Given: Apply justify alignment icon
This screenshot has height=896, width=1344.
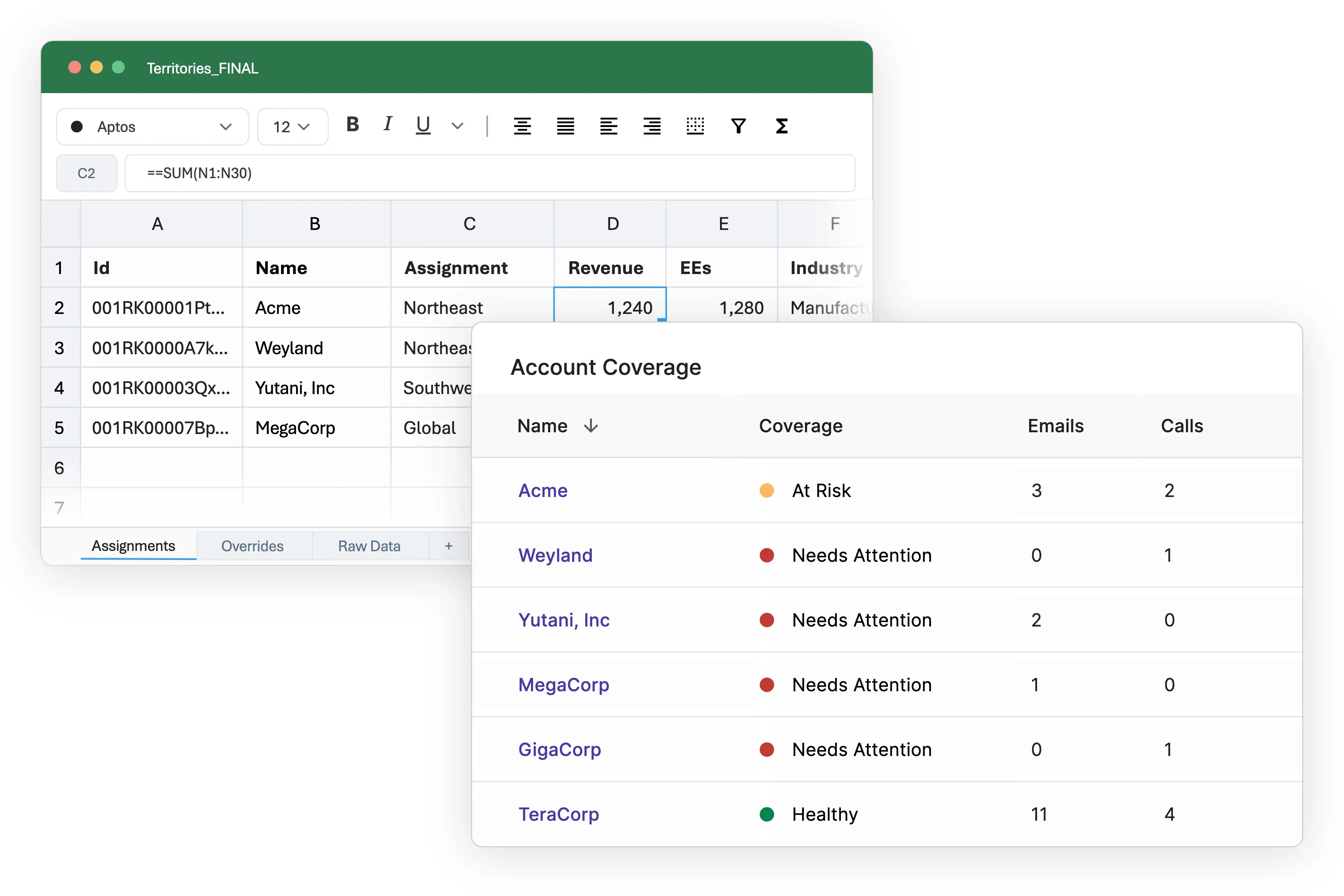Looking at the screenshot, I should pyautogui.click(x=565, y=126).
